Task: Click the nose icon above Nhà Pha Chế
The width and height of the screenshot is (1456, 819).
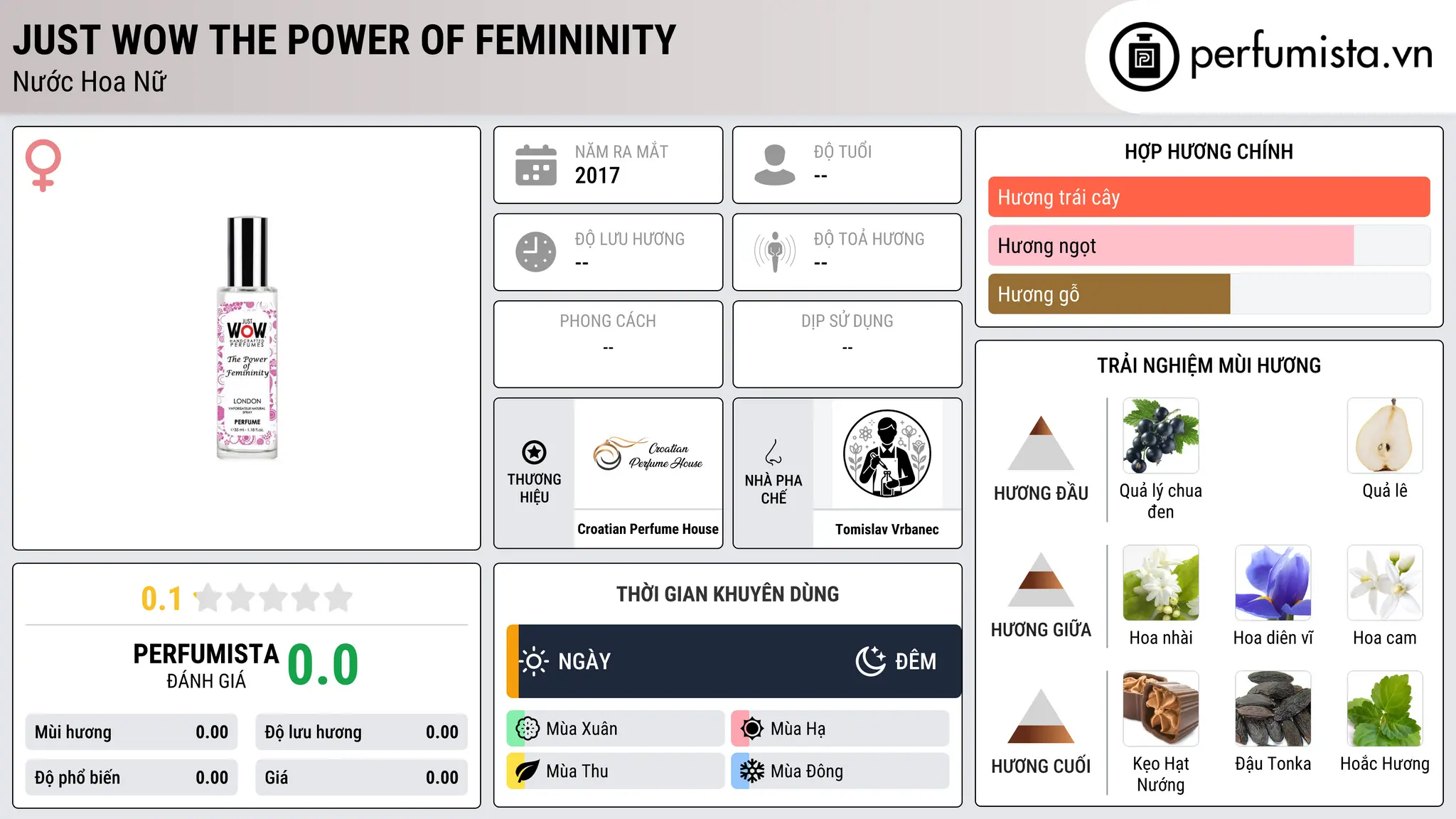Action: [x=773, y=452]
